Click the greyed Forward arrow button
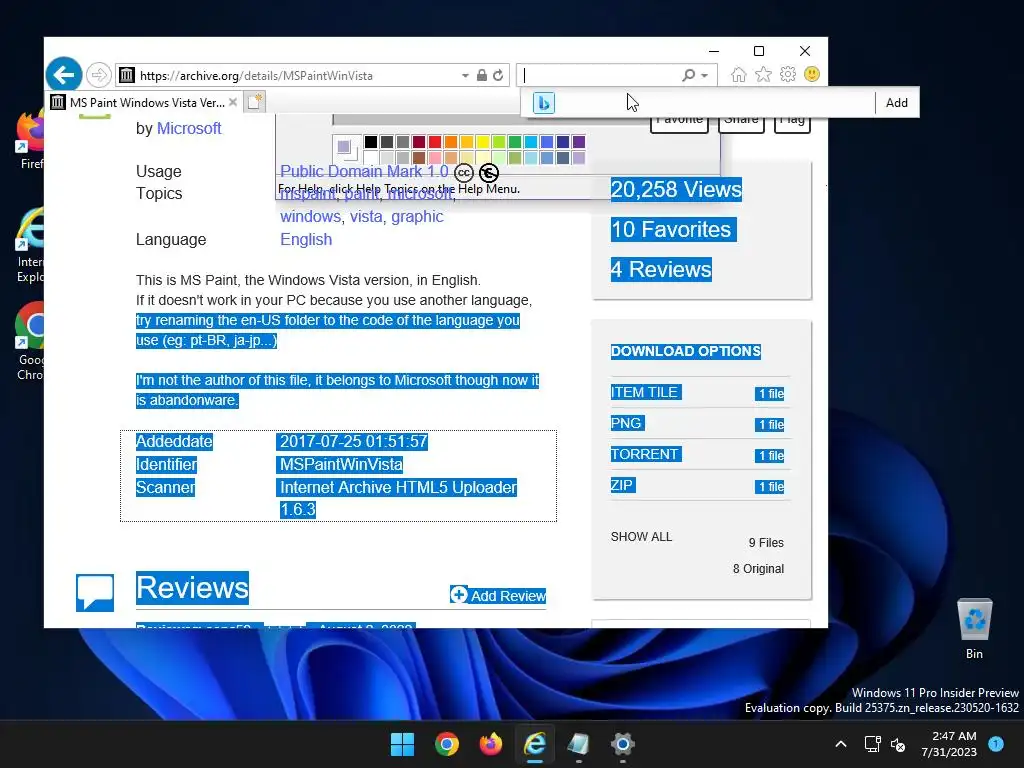 coord(99,75)
